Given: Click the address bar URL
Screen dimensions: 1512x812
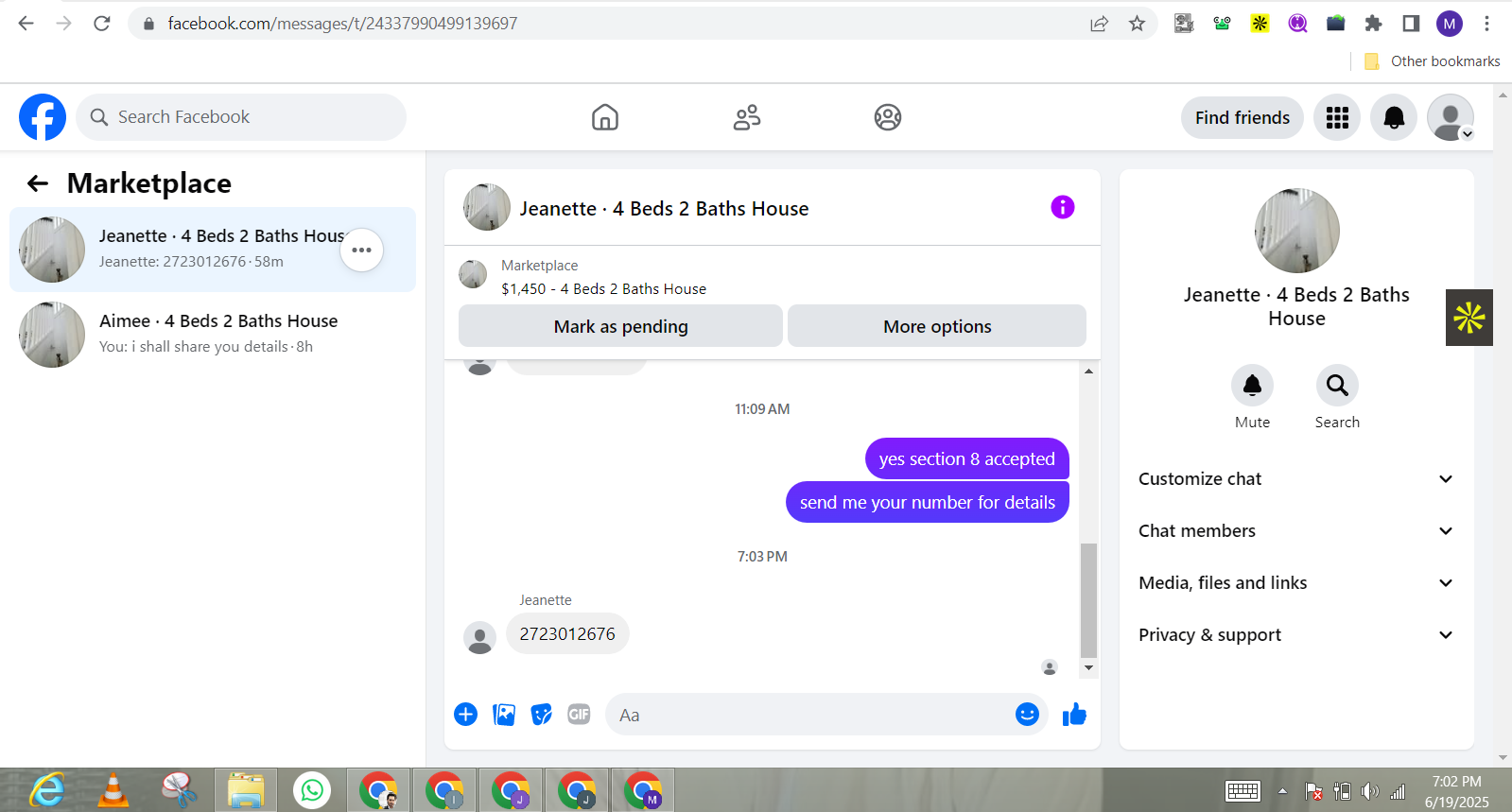Looking at the screenshot, I should (342, 24).
